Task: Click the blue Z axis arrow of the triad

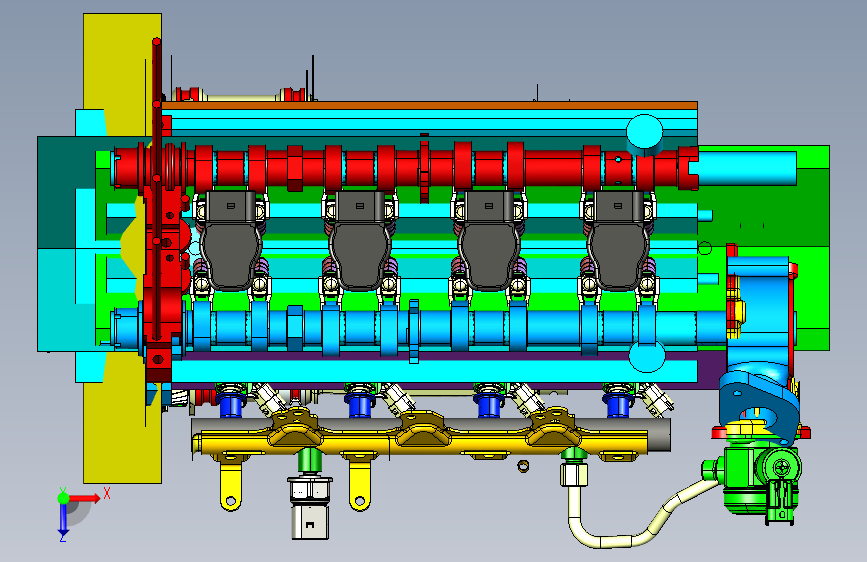Action: (63, 521)
